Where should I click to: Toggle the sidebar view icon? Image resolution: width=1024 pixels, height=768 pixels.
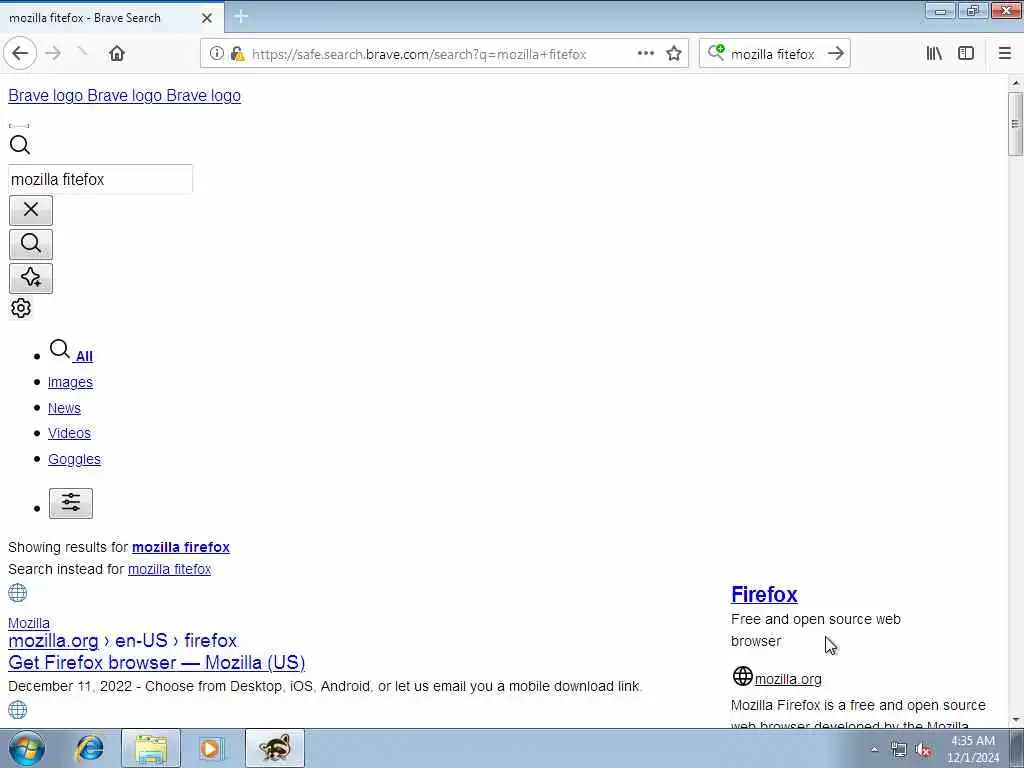[x=966, y=54]
